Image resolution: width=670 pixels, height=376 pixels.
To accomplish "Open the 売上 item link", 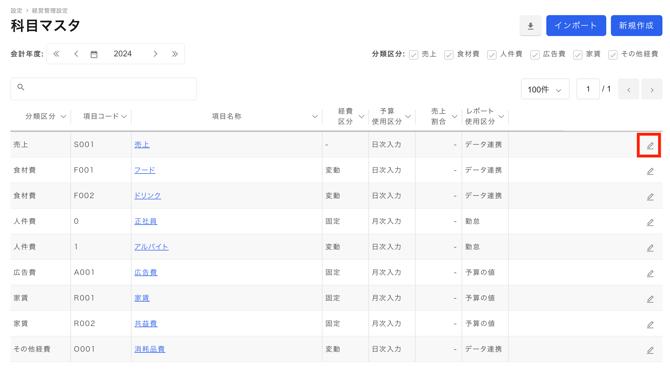I will point(142,145).
